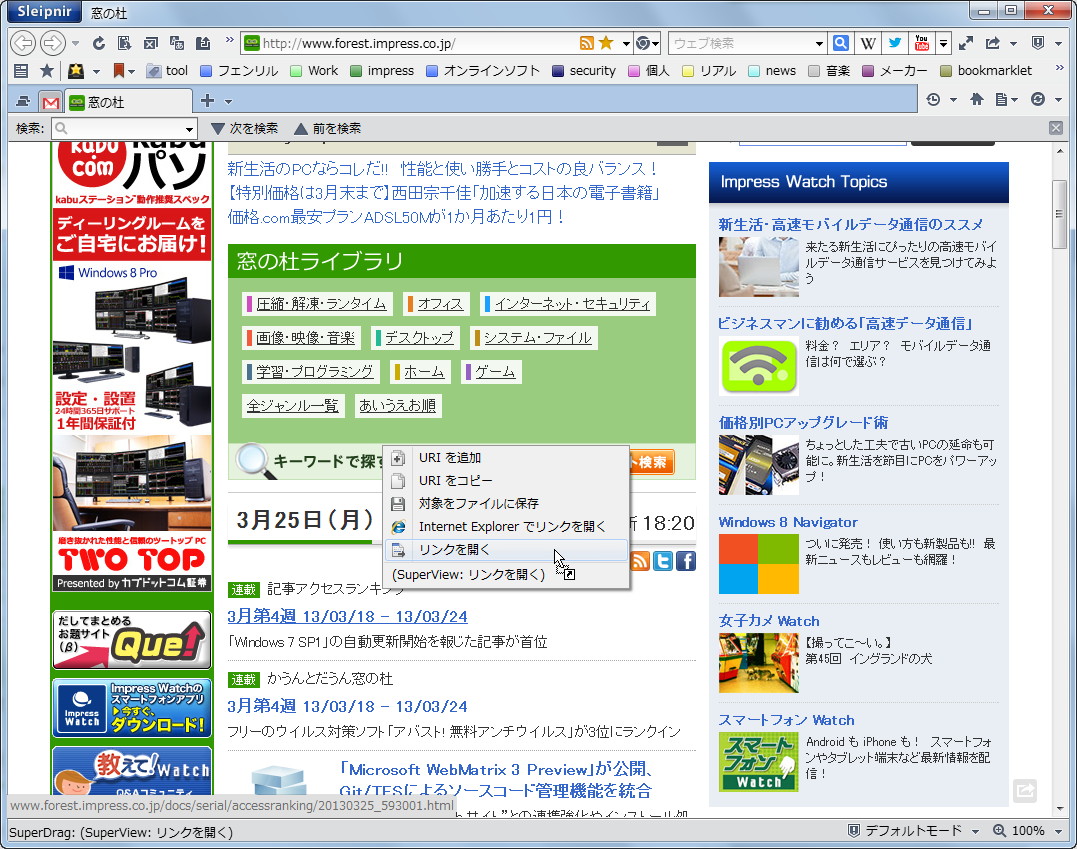Open the Gmail pinned tab
1077x849 pixels.
50,102
